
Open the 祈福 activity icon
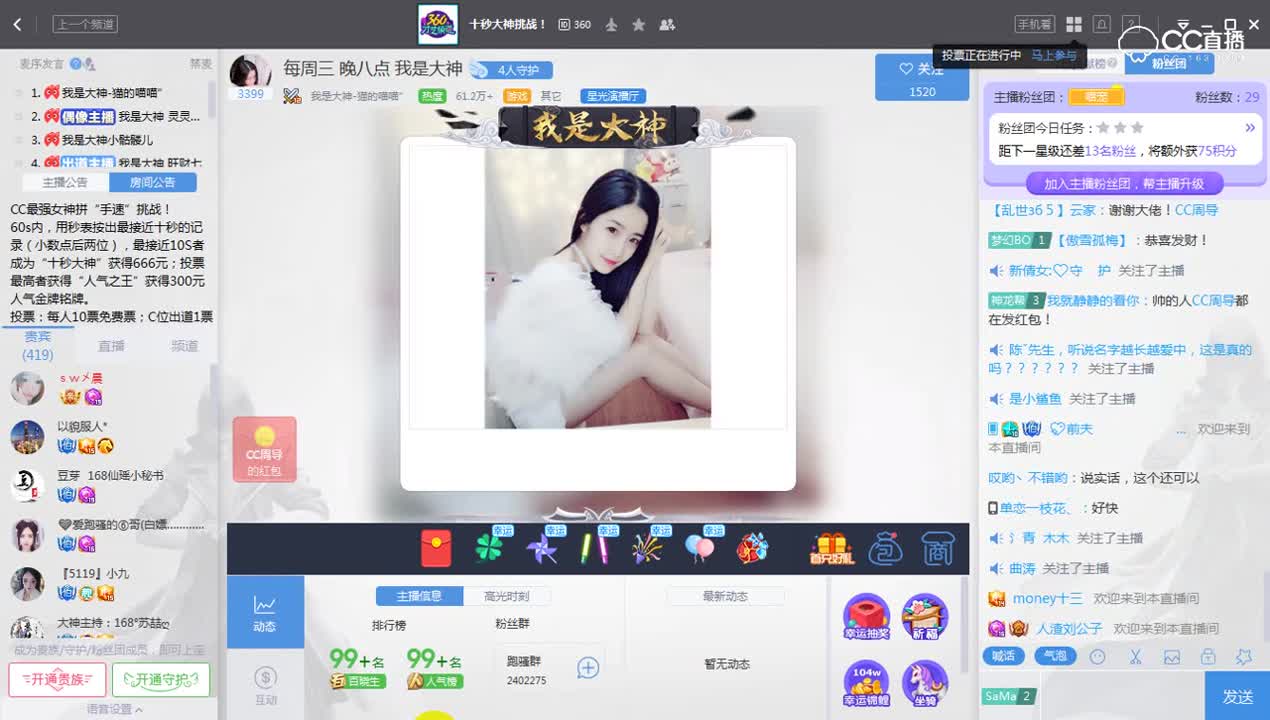point(925,618)
